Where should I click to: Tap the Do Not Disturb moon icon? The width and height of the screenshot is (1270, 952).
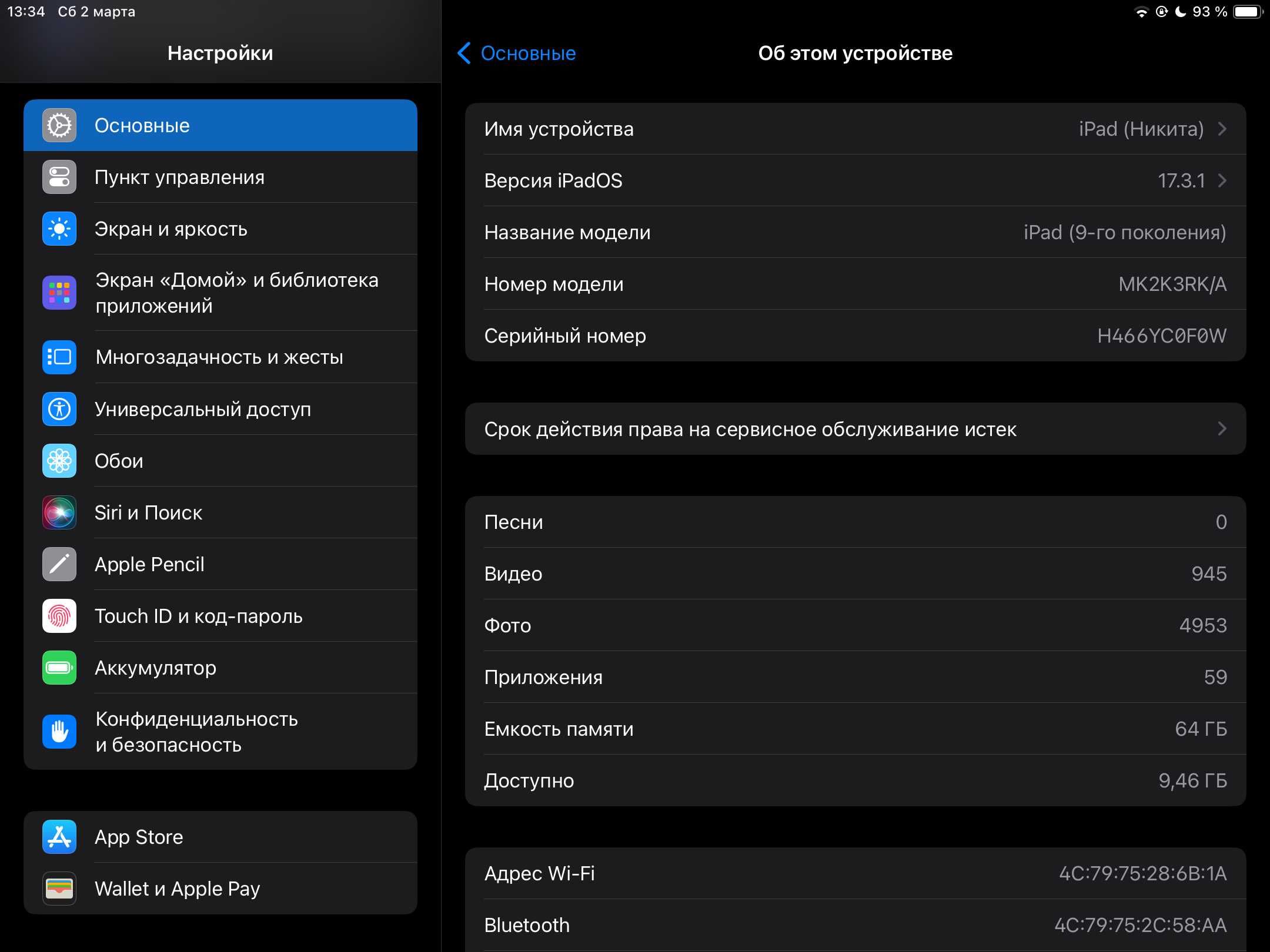(1181, 12)
